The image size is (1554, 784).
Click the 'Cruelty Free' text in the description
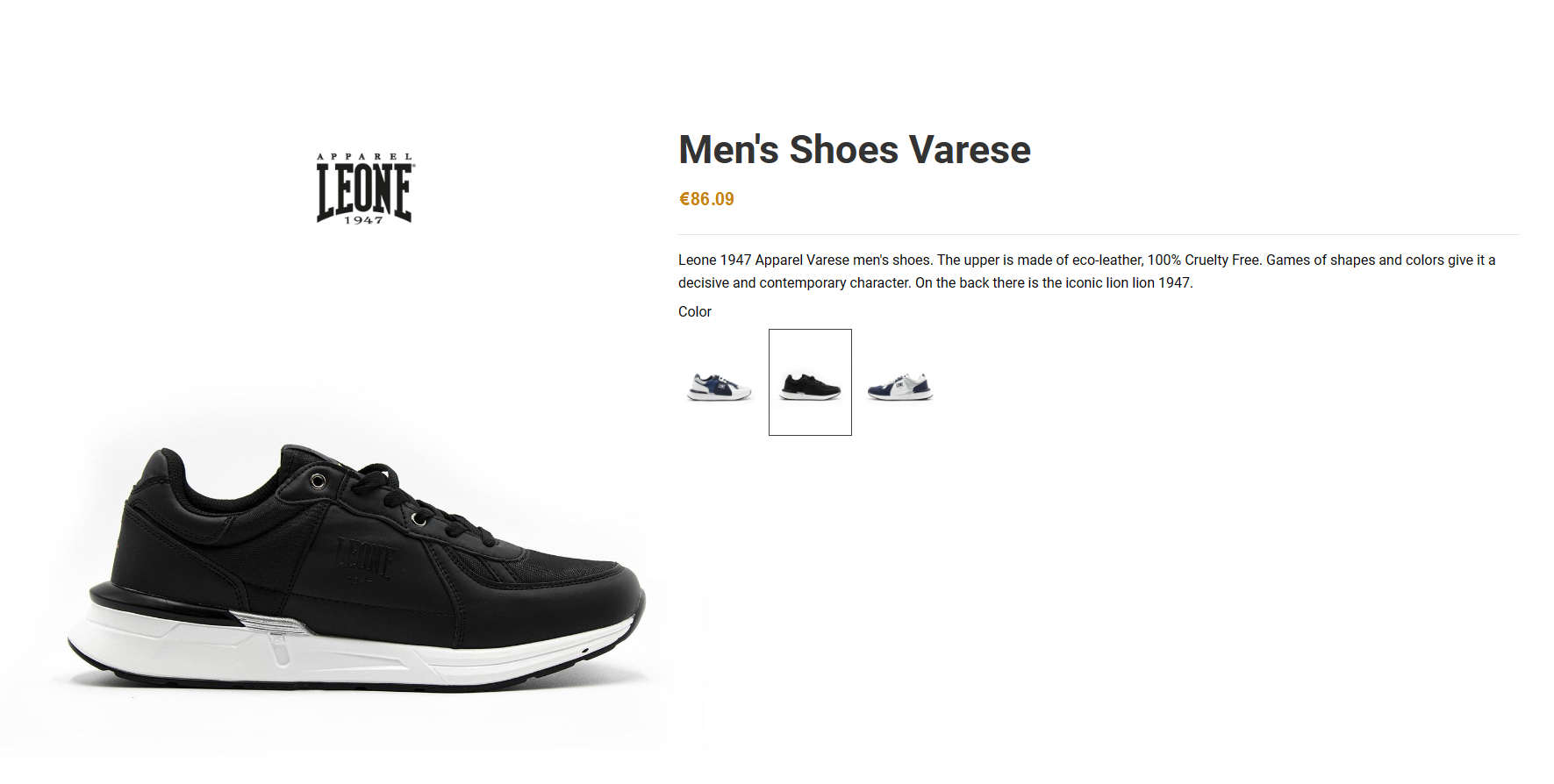tap(1222, 260)
